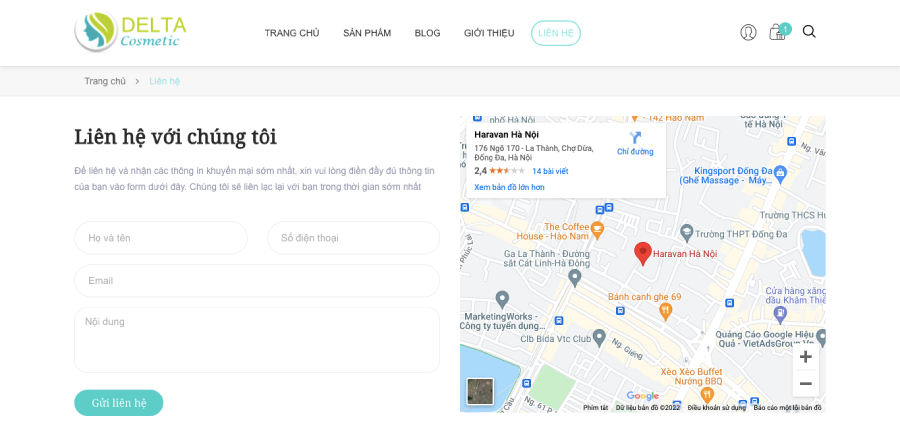Focus the Email input field
Screen dimensions: 900x439
click(x=257, y=281)
